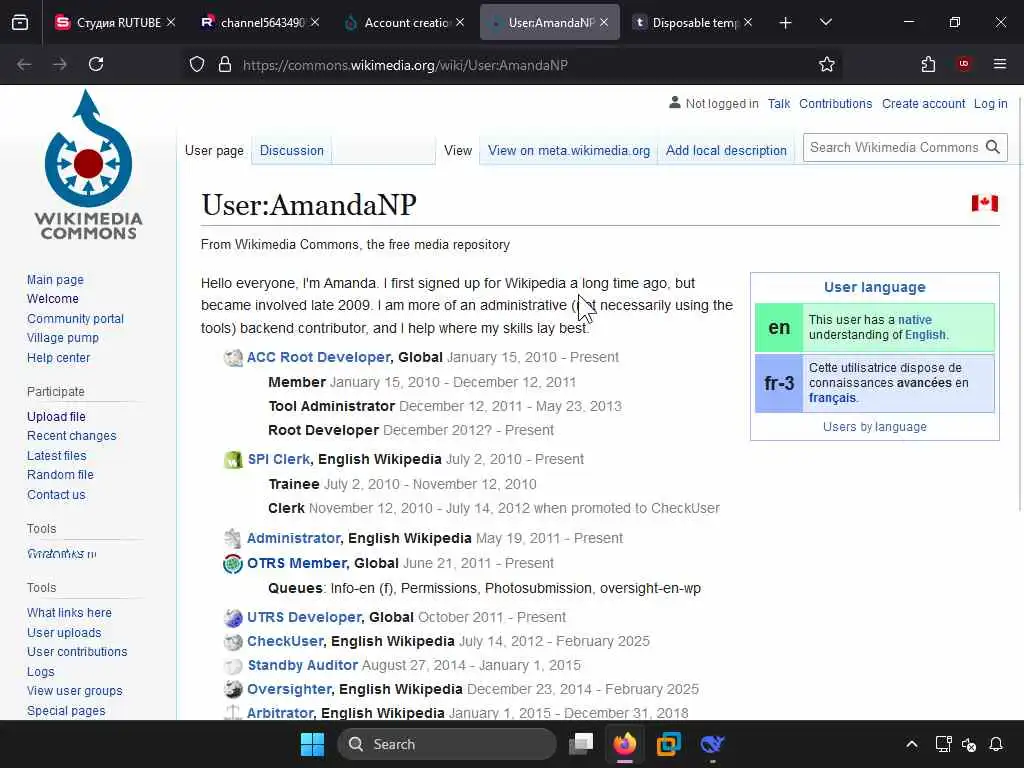Click the OTRS Member globe icon
The image size is (1024, 768).
coord(232,564)
